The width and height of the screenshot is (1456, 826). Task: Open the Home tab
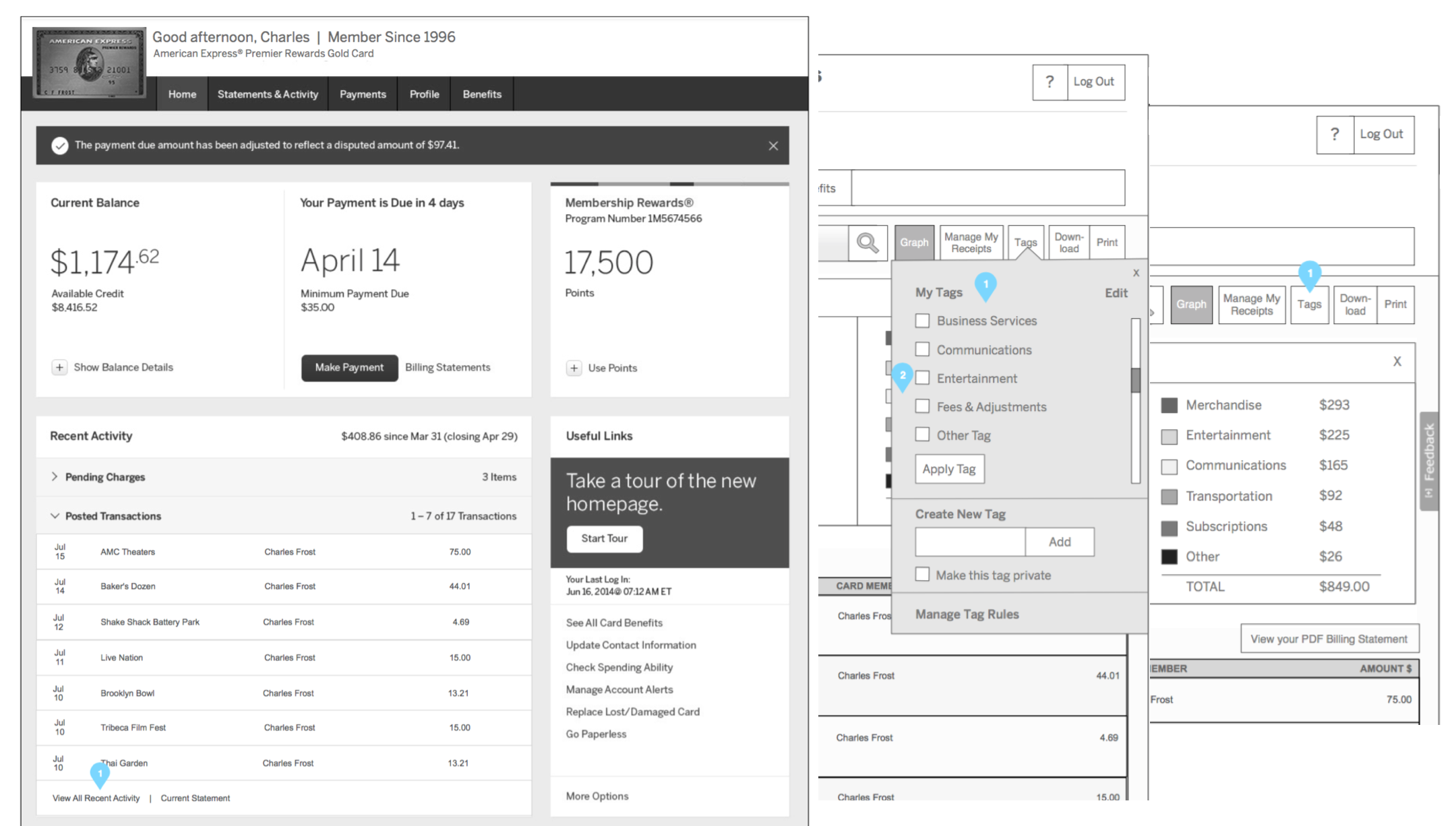182,94
